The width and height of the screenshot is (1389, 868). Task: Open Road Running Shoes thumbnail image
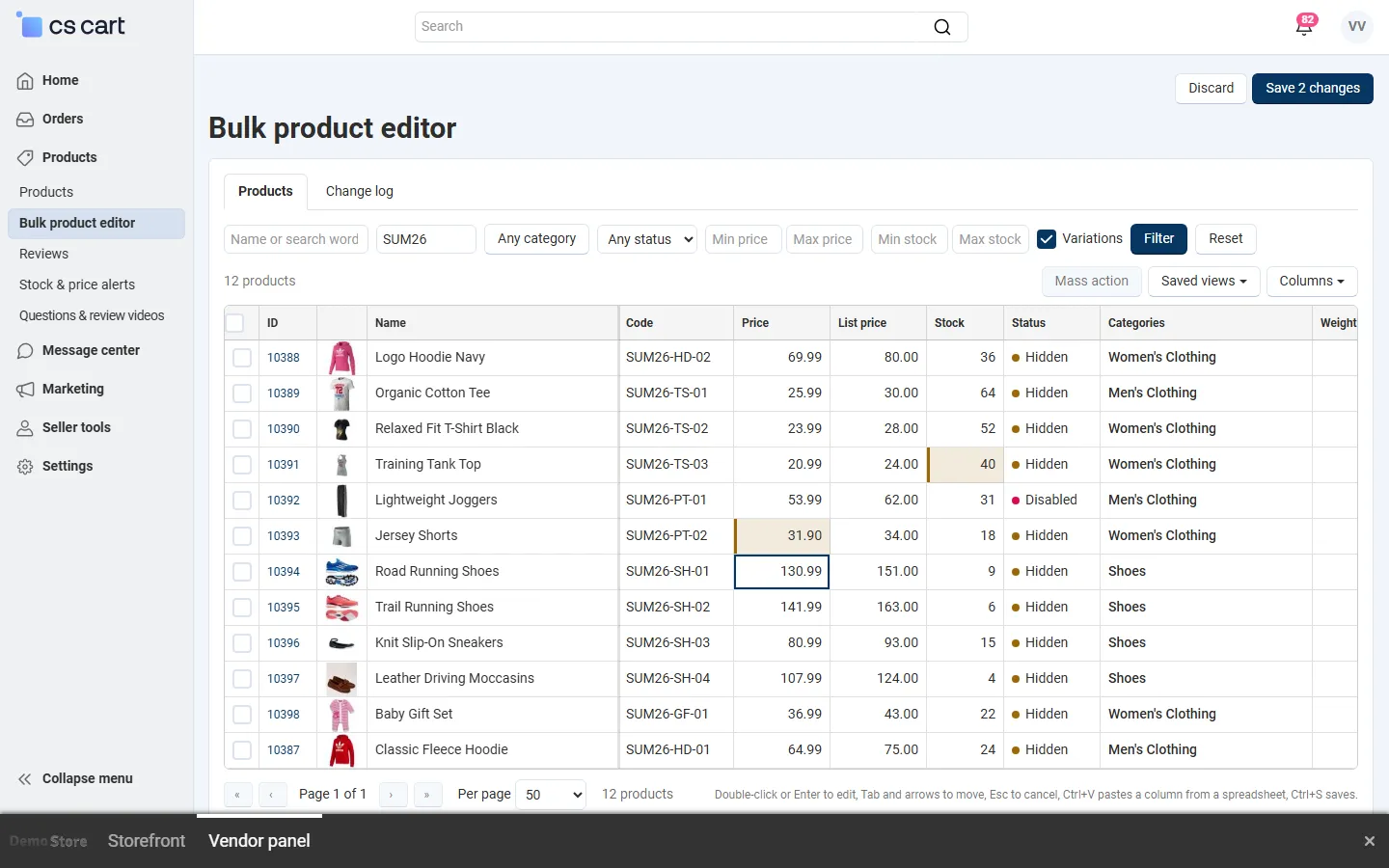[341, 572]
